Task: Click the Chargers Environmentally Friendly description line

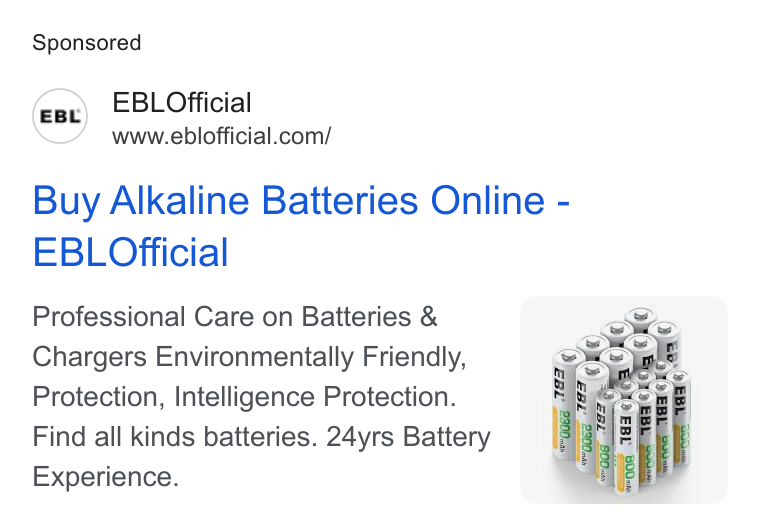Action: pos(250,357)
